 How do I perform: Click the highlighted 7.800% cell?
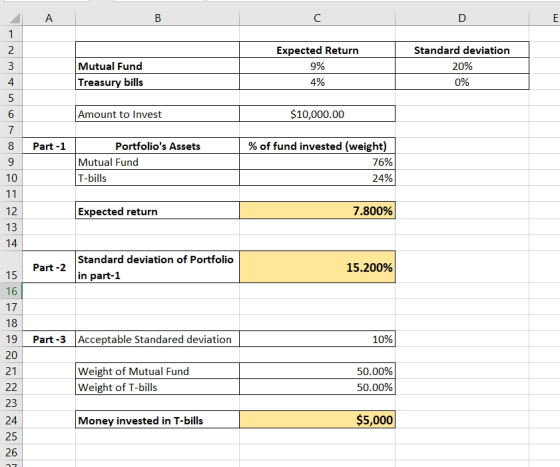click(317, 211)
